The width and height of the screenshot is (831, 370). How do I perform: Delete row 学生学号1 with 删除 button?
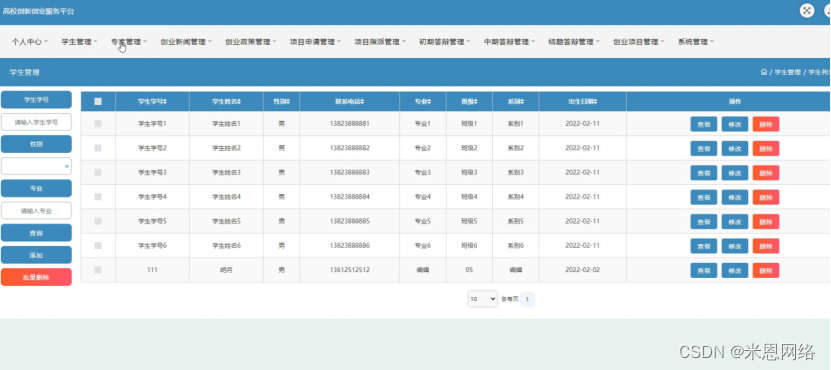click(766, 124)
